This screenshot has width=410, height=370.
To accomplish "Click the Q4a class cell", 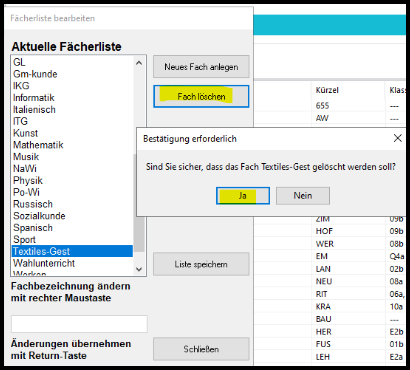I will point(396,256).
